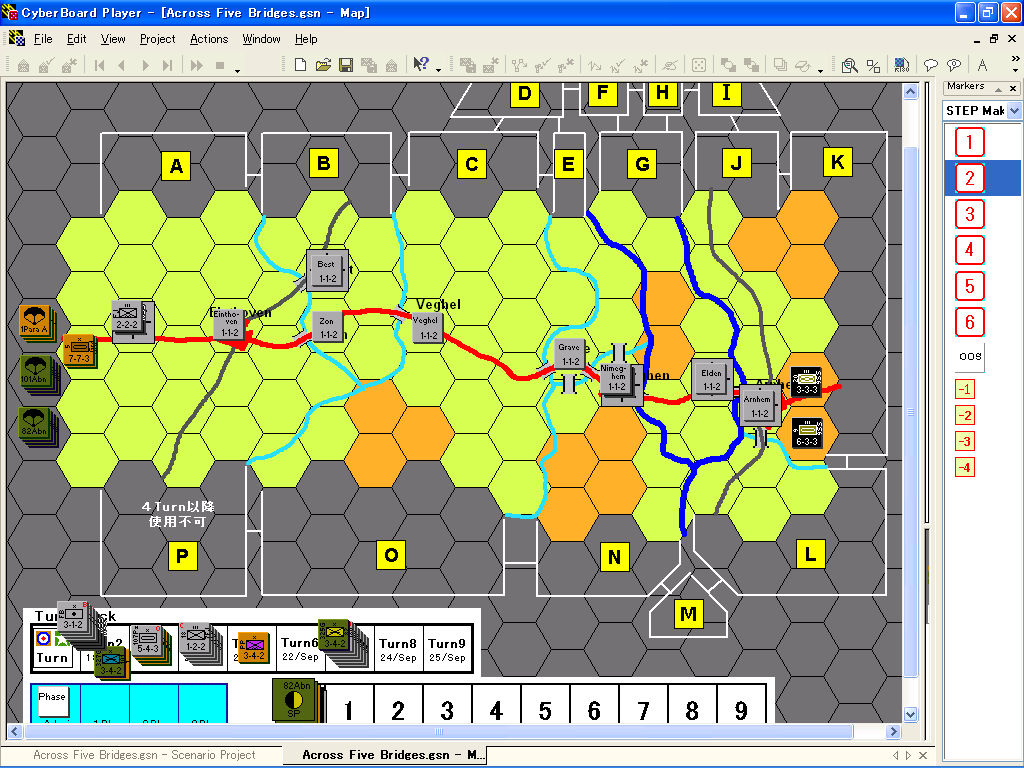This screenshot has height=768, width=1024.
Task: Click the step forward playback arrow
Action: point(145,65)
